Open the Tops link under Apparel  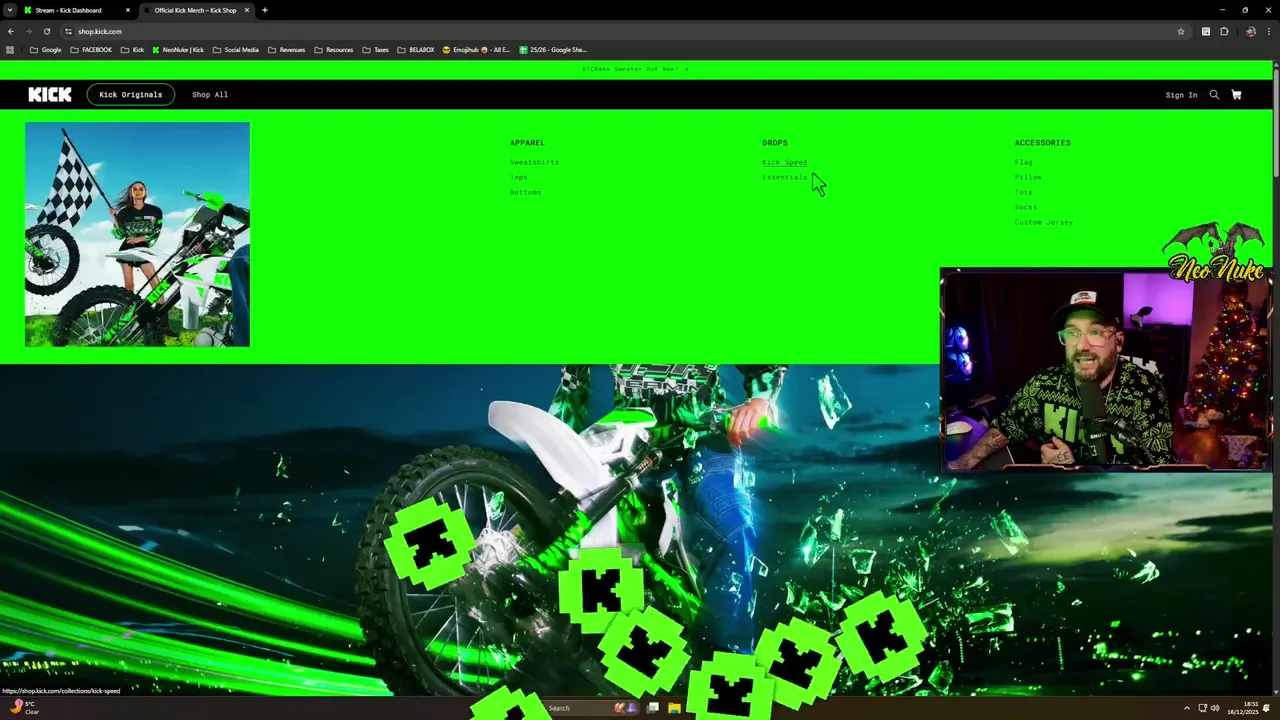coord(519,177)
